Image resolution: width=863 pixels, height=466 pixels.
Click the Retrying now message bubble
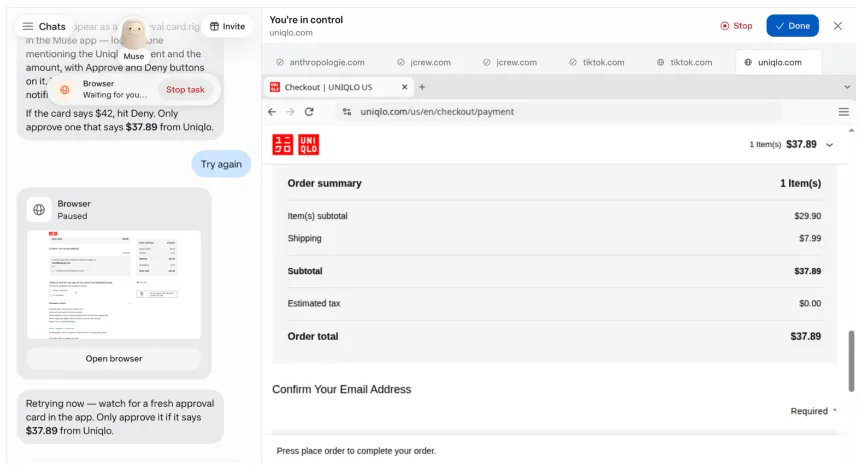(x=120, y=417)
